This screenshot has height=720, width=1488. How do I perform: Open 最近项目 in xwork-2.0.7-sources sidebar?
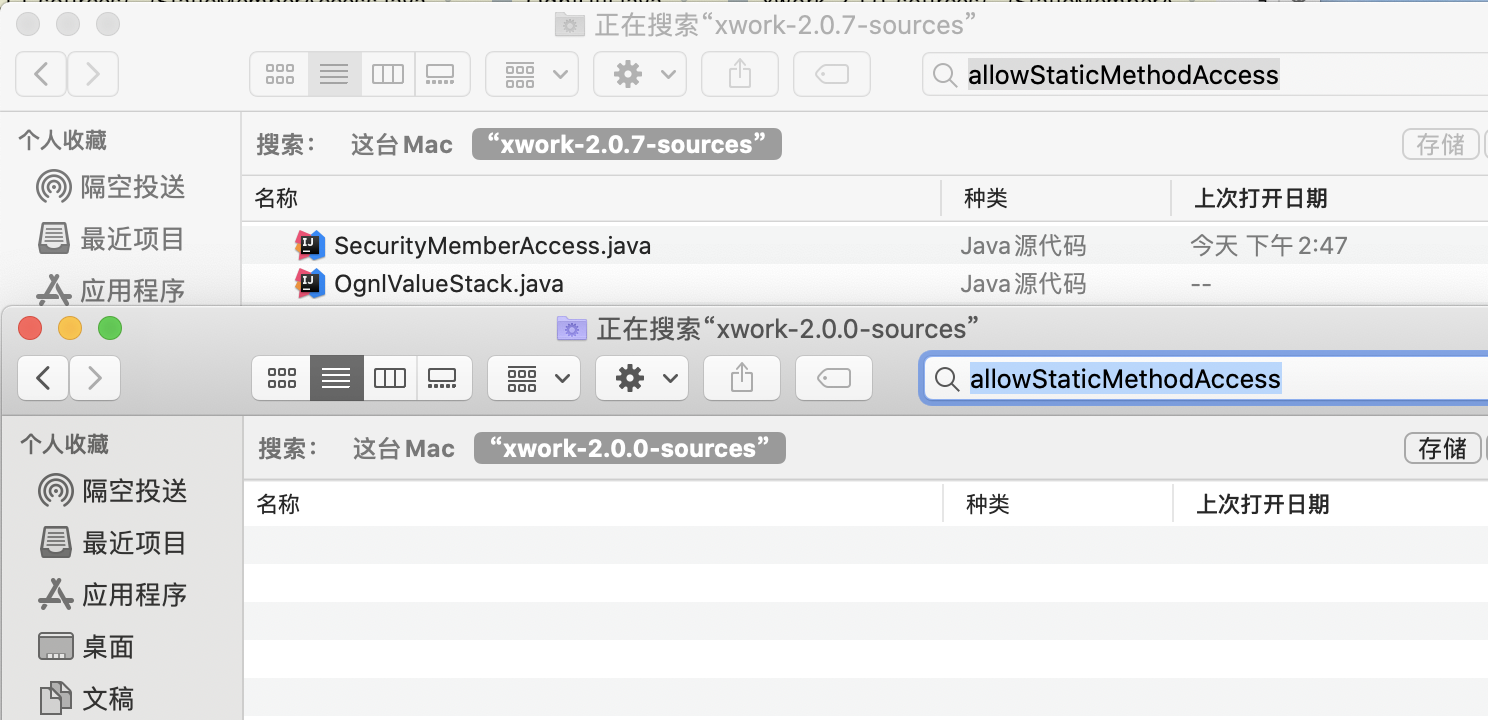(x=110, y=239)
